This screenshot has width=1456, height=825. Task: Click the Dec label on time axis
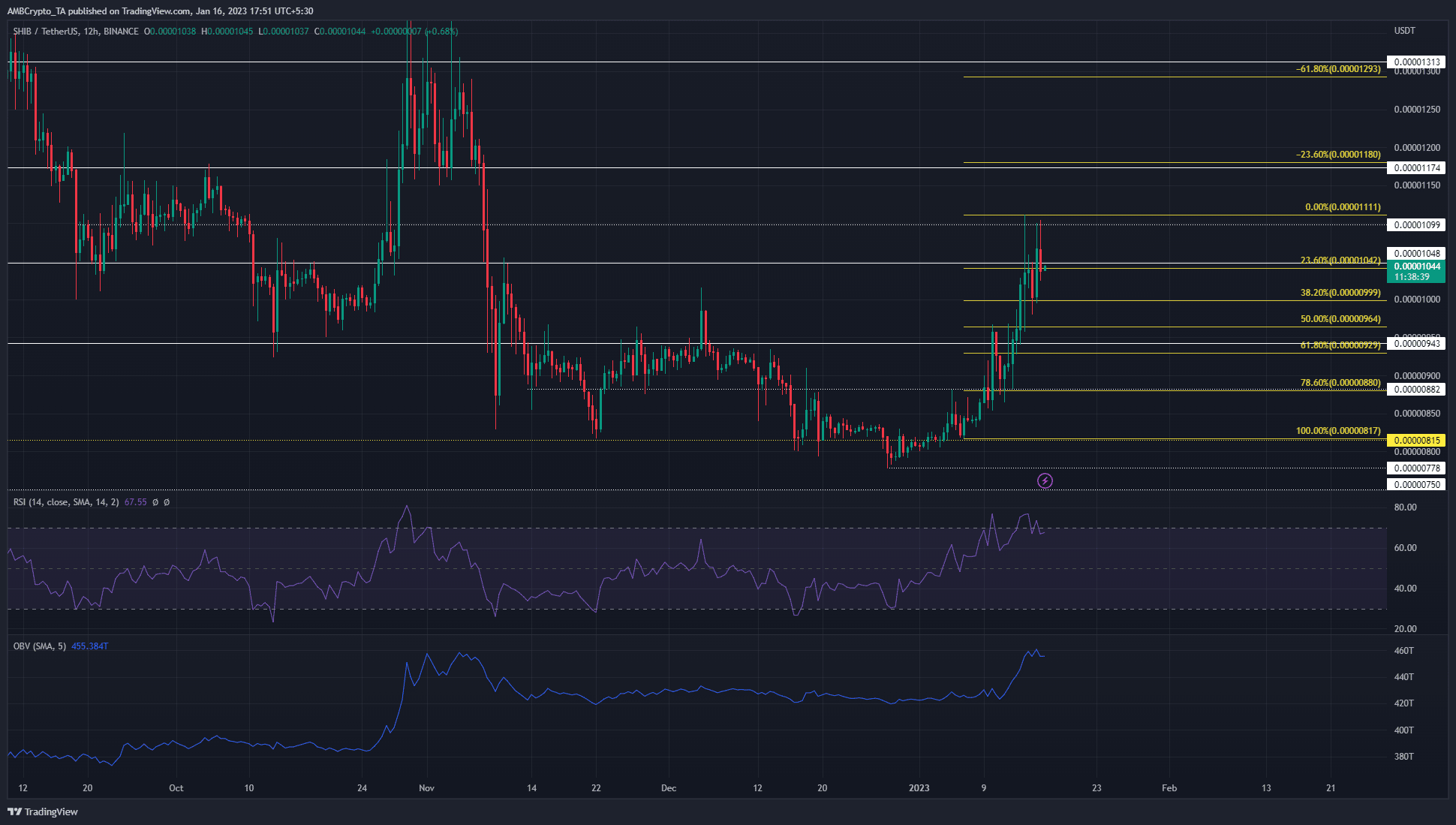(669, 788)
